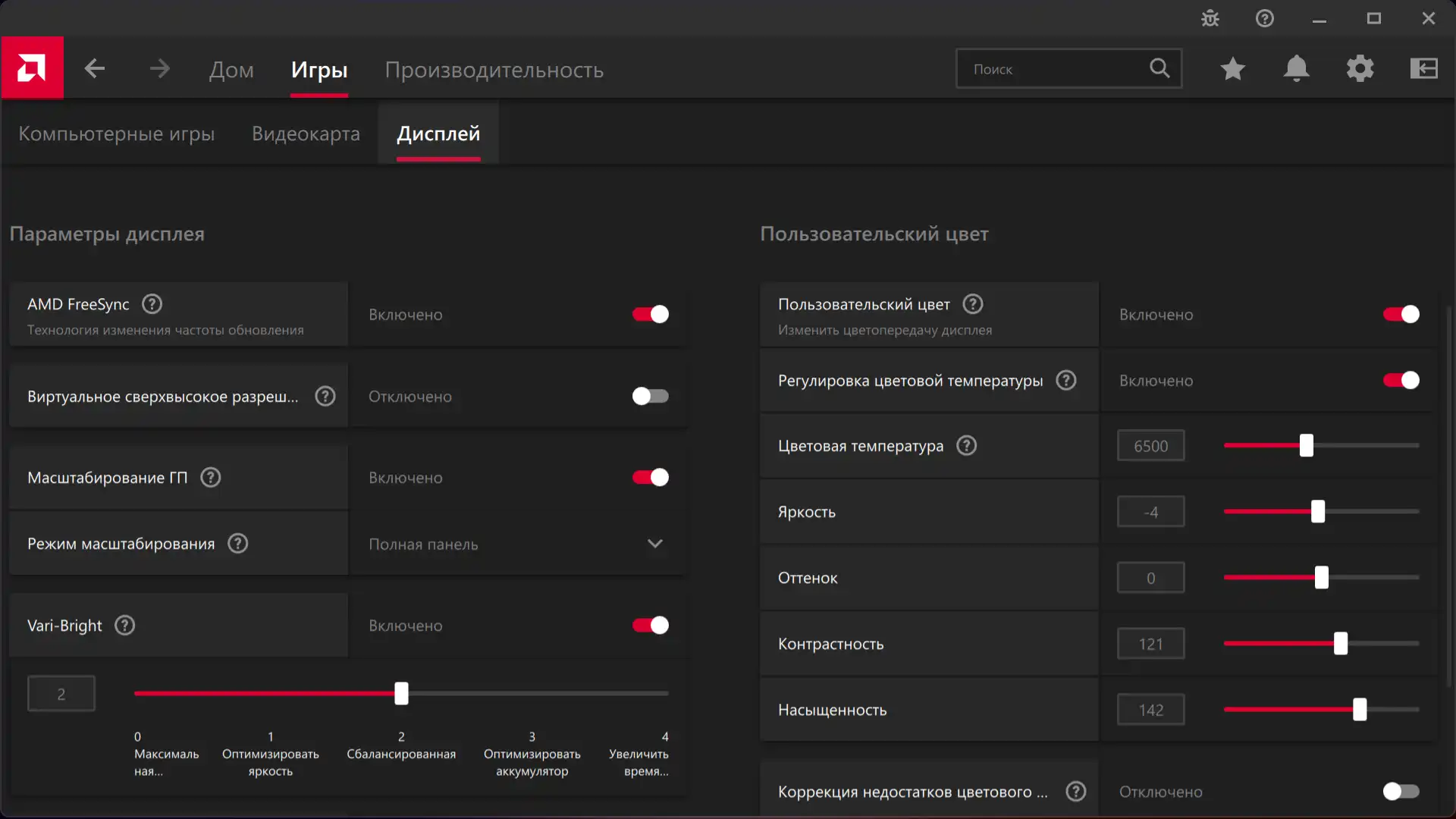Toggle the sidebar panel icon
The width and height of the screenshot is (1456, 819).
tap(1424, 69)
